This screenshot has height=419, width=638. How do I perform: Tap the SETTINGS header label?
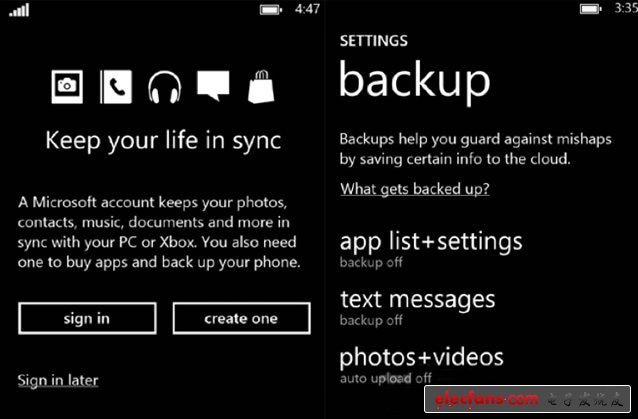[x=374, y=41]
